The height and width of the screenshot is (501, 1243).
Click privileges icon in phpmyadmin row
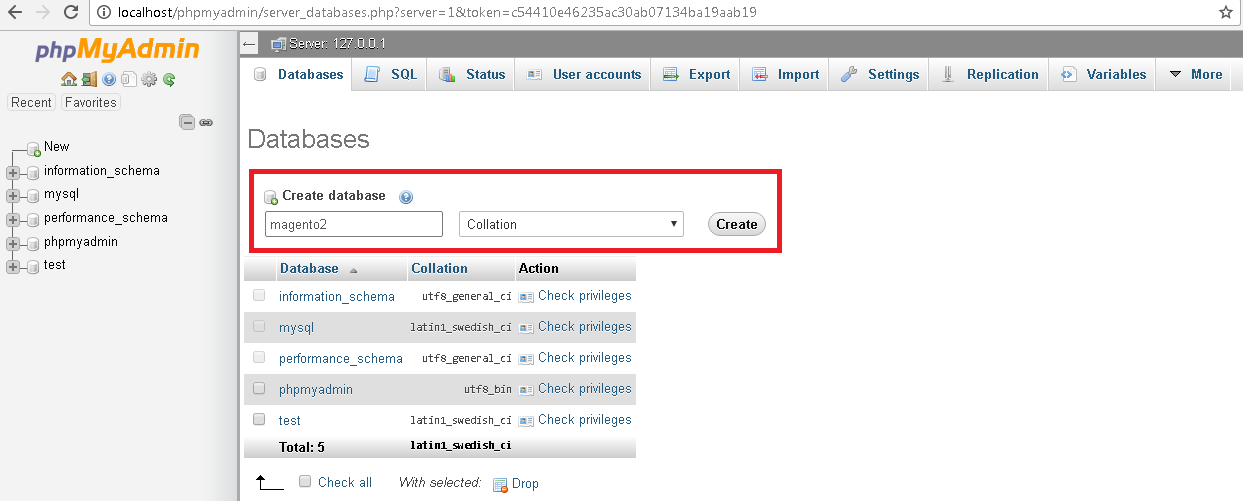tap(526, 390)
